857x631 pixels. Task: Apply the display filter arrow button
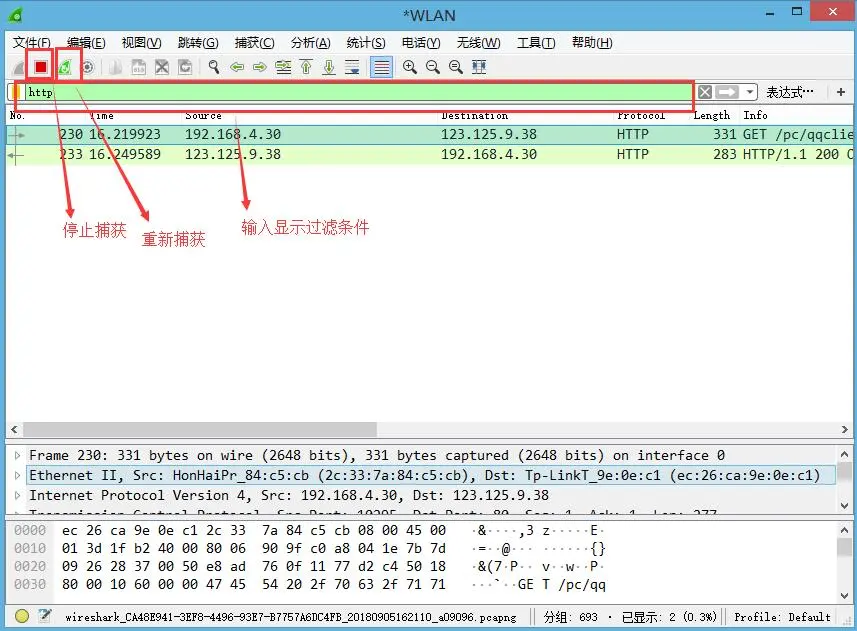[x=727, y=92]
